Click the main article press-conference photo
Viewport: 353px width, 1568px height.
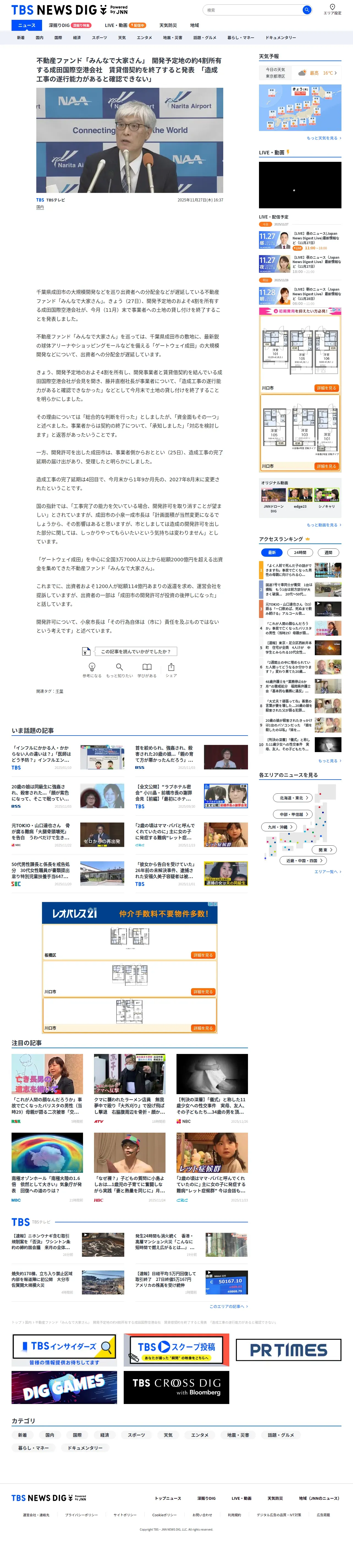pos(130,140)
